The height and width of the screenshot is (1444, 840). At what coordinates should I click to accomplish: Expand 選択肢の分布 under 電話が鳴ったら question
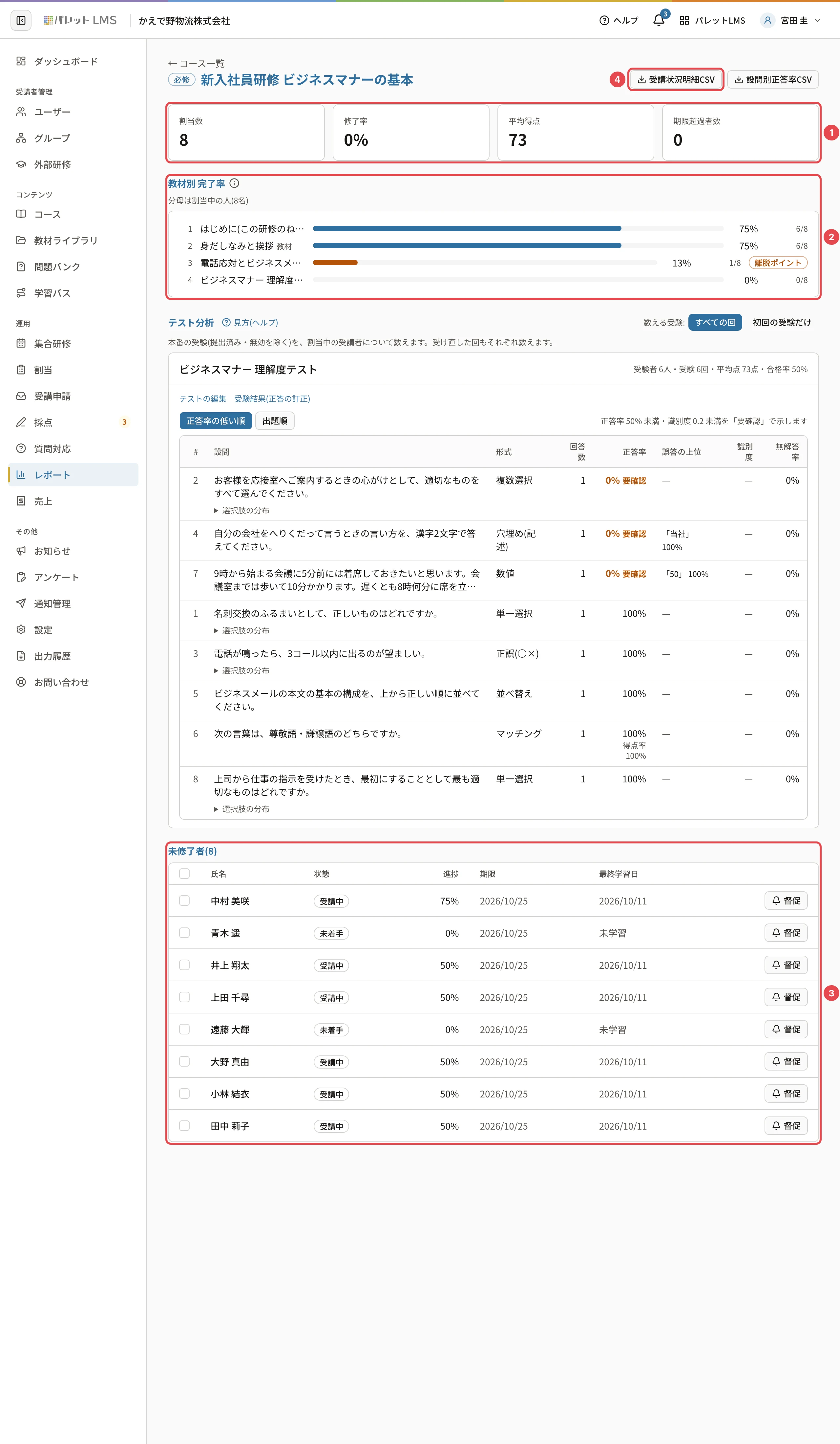pyautogui.click(x=241, y=670)
